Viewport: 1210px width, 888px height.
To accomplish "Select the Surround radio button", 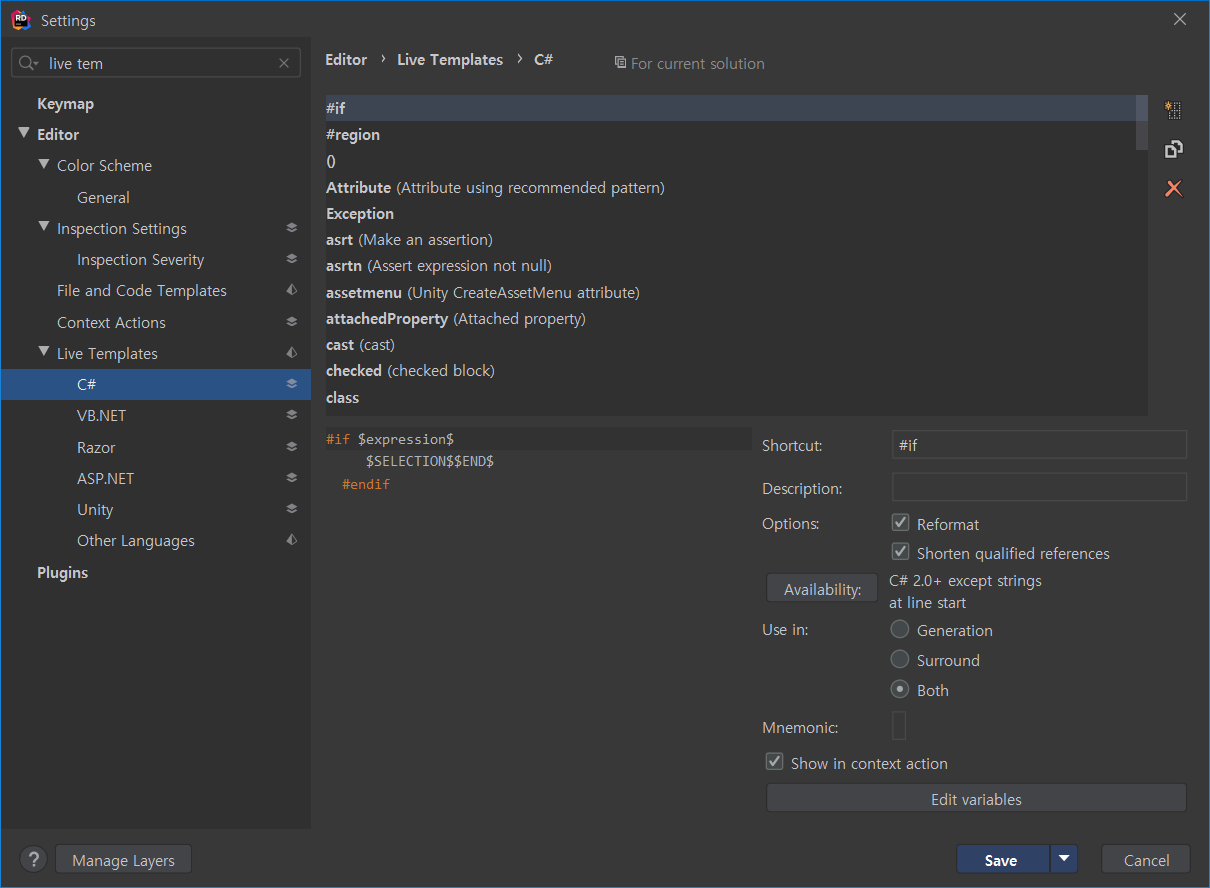I will [x=900, y=660].
